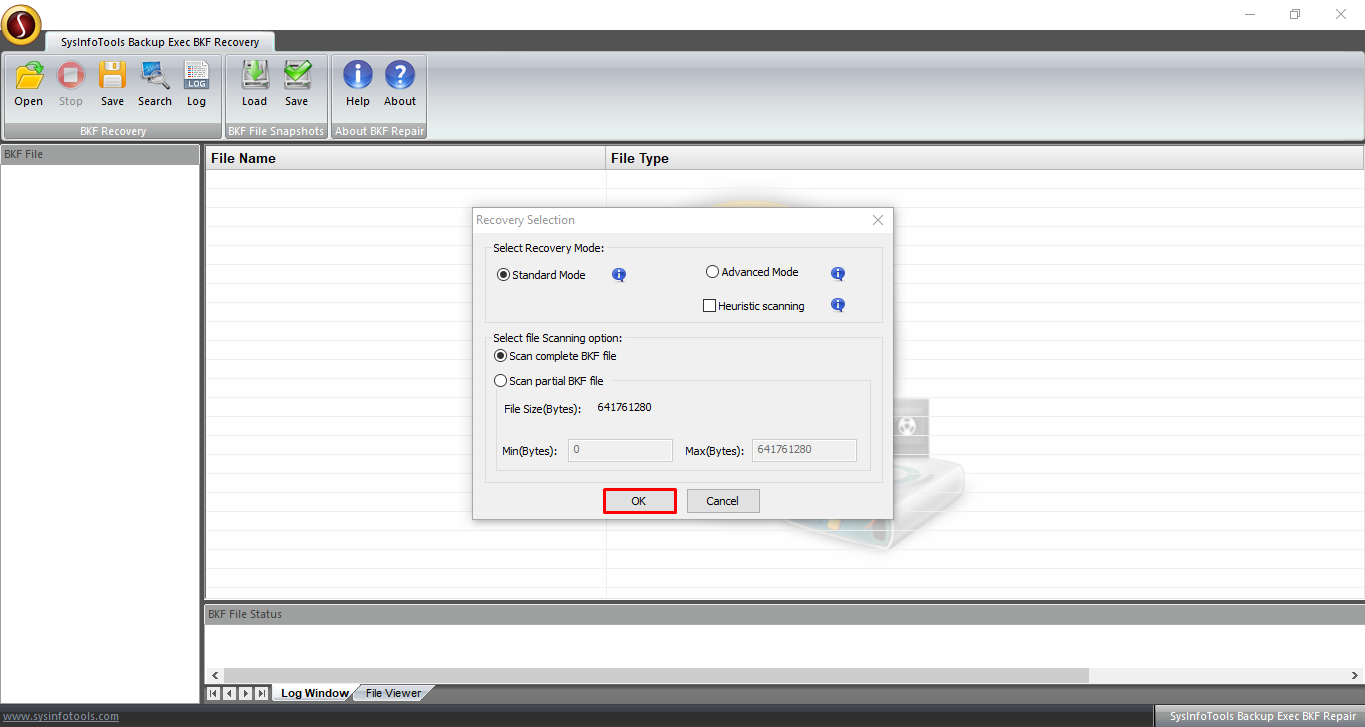Viewport: 1365px width, 727px height.
Task: Go to next tab navigation arrow
Action: [245, 693]
